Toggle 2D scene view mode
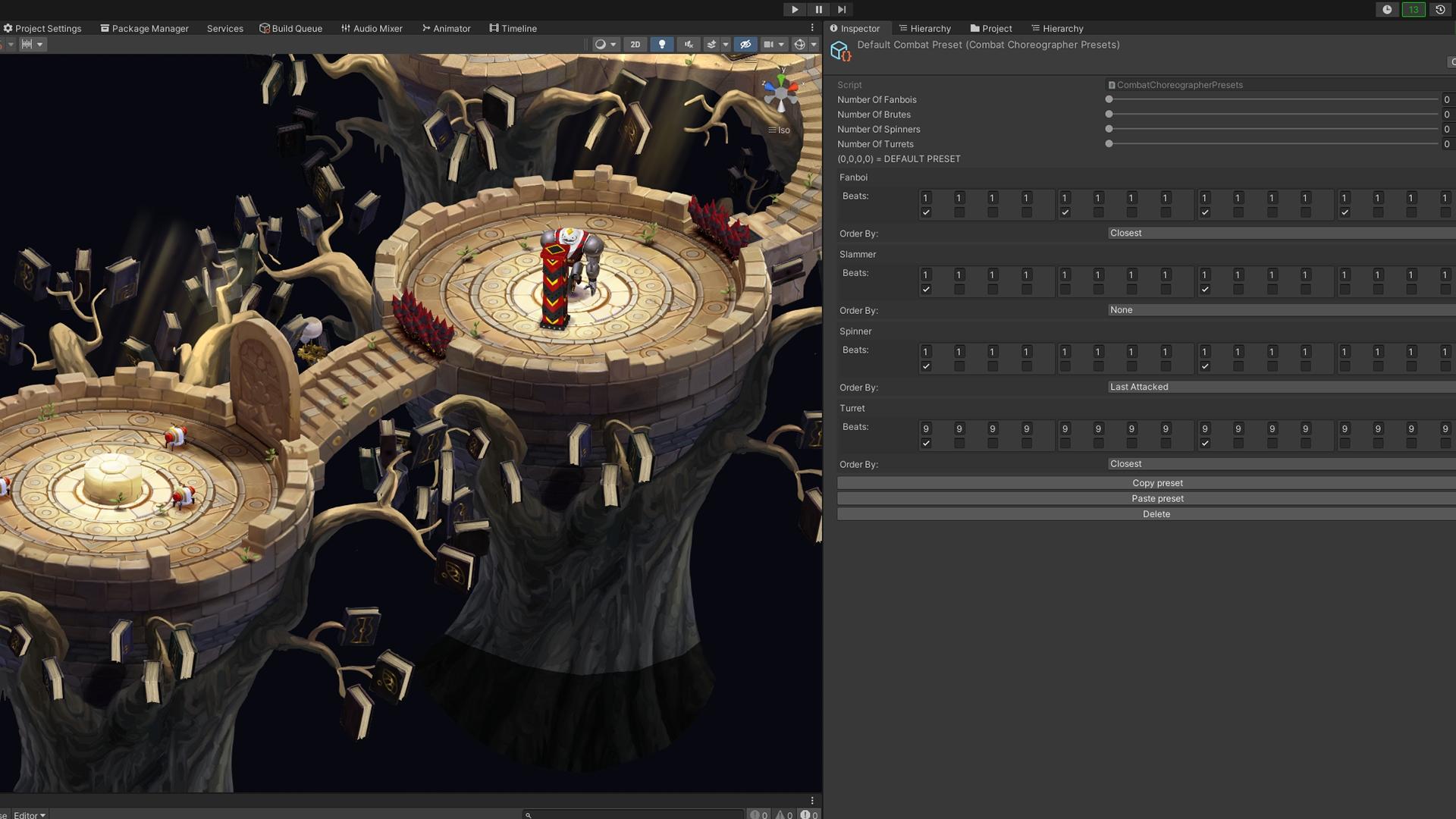The height and width of the screenshot is (819, 1456). point(635,45)
